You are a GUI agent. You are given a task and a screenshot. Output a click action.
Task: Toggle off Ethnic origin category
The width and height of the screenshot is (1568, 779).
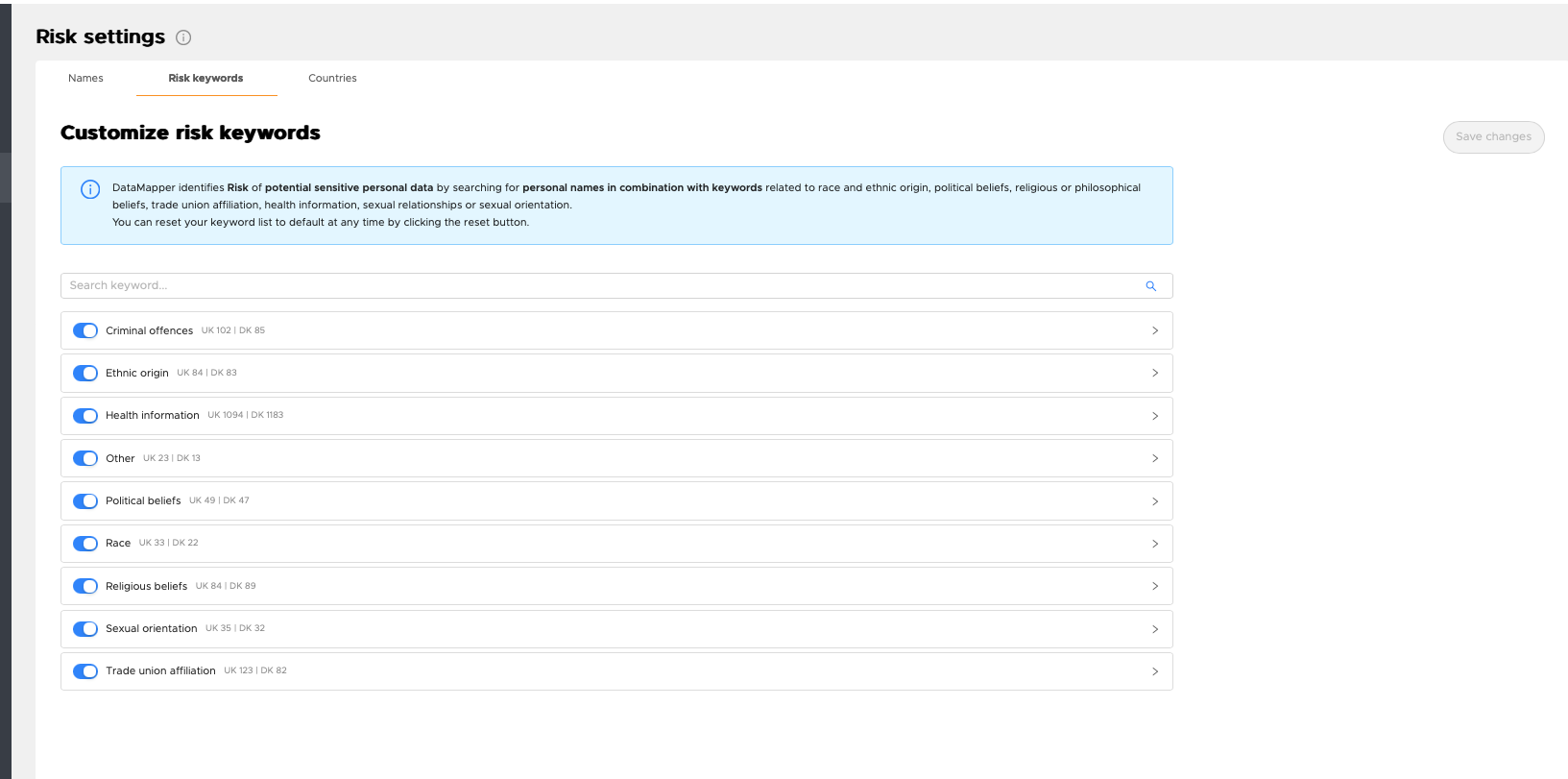coord(85,373)
